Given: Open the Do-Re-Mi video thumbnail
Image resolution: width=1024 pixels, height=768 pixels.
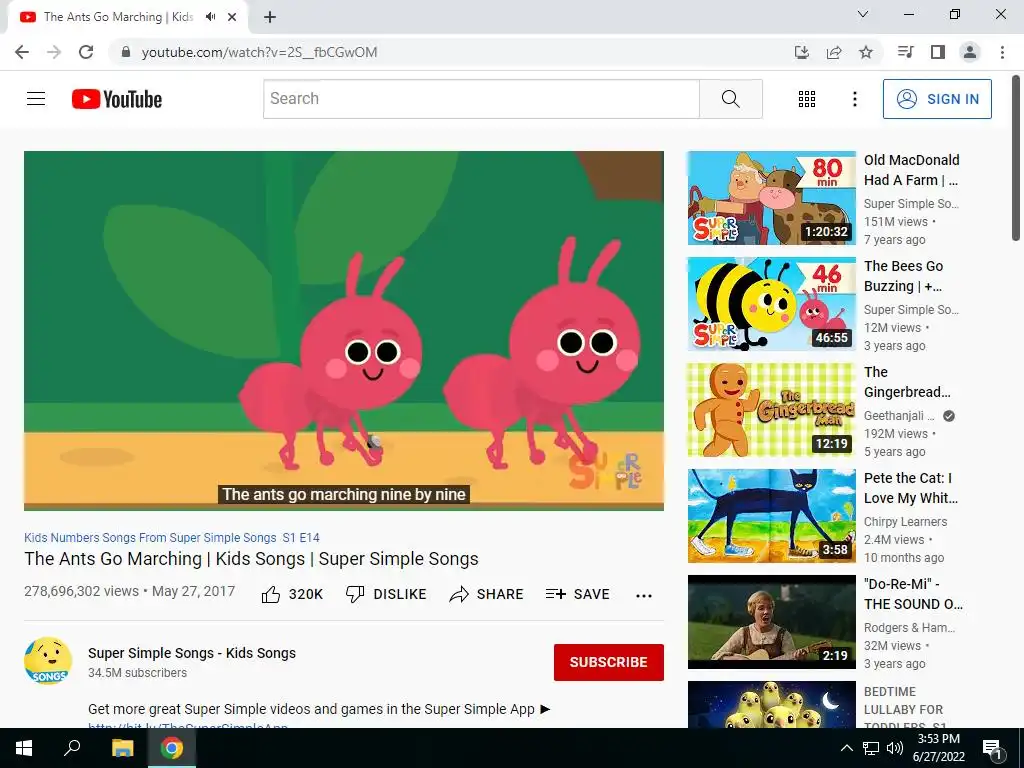Looking at the screenshot, I should [771, 622].
